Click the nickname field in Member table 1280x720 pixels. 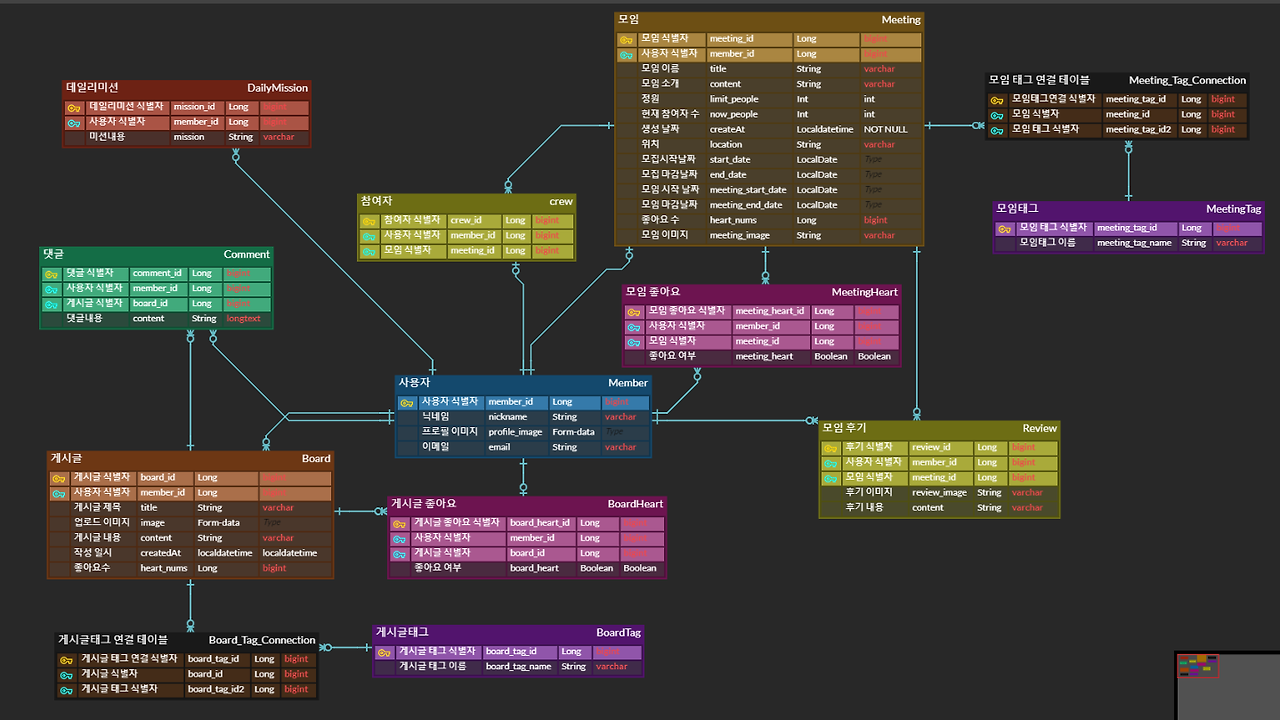click(x=507, y=417)
